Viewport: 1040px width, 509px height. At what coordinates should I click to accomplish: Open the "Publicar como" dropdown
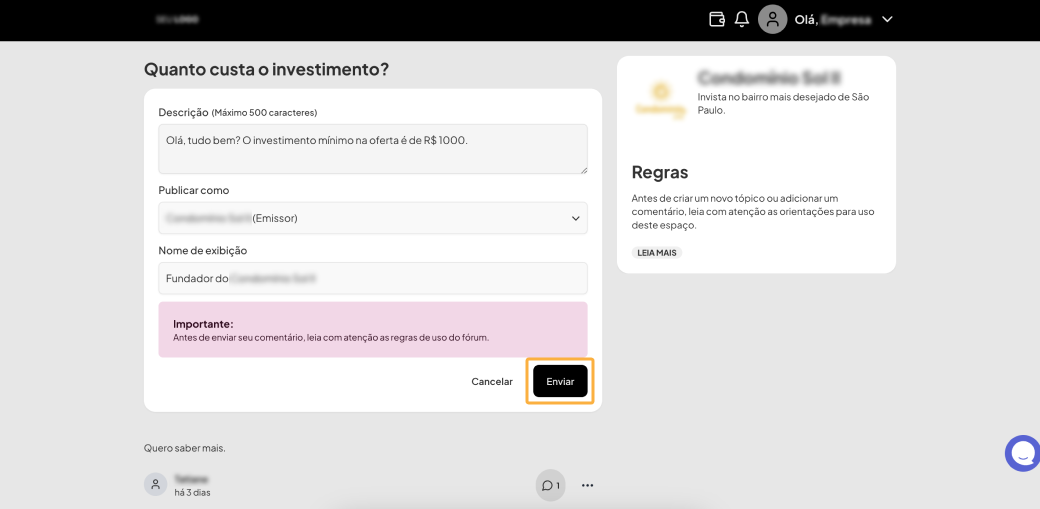372,218
